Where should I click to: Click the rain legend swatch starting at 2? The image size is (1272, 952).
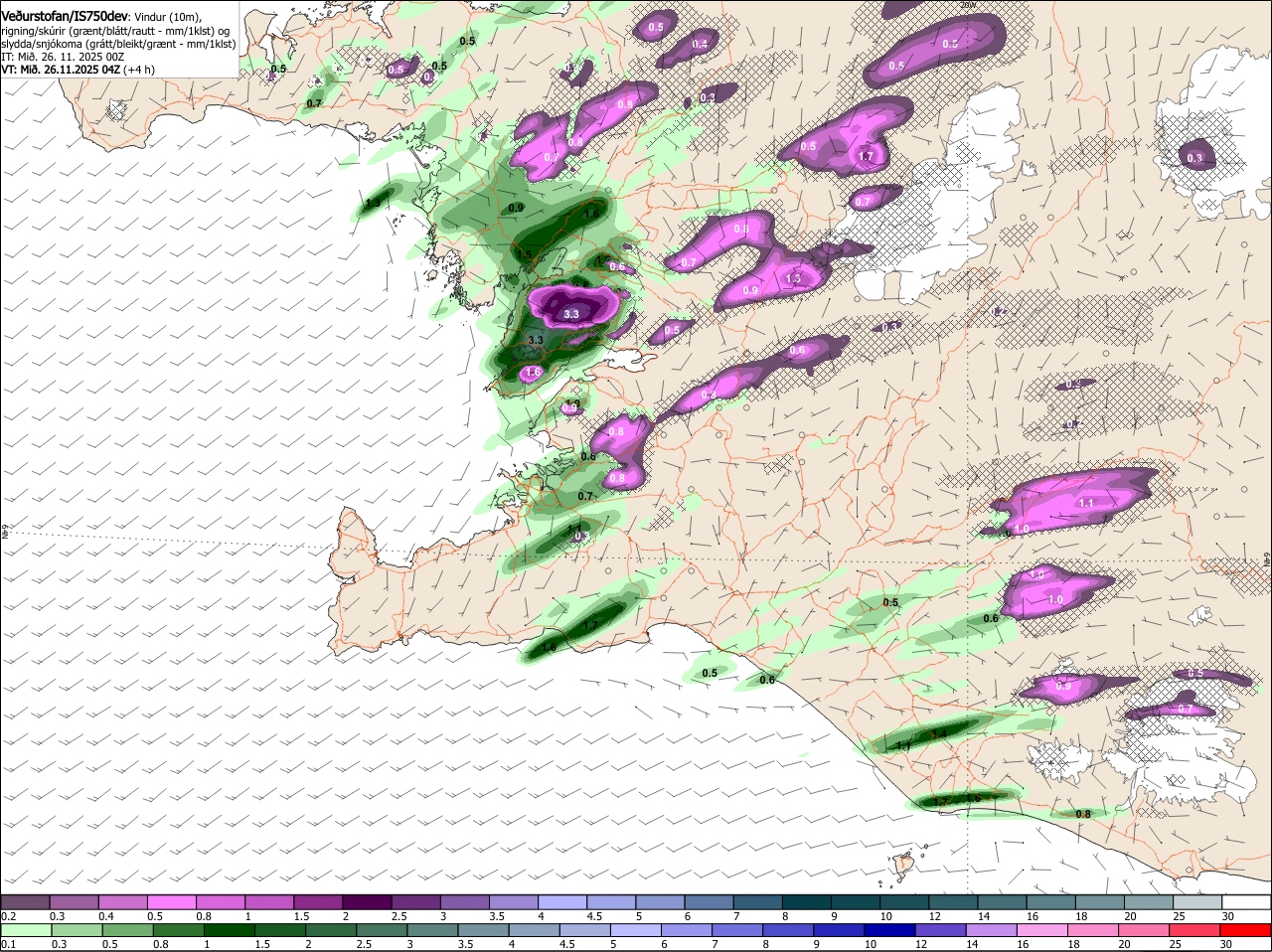(x=331, y=931)
